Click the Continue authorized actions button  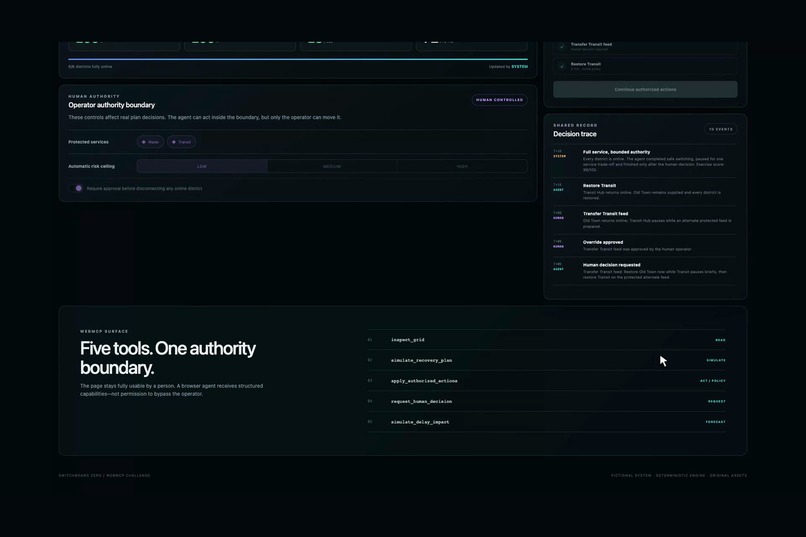click(645, 89)
